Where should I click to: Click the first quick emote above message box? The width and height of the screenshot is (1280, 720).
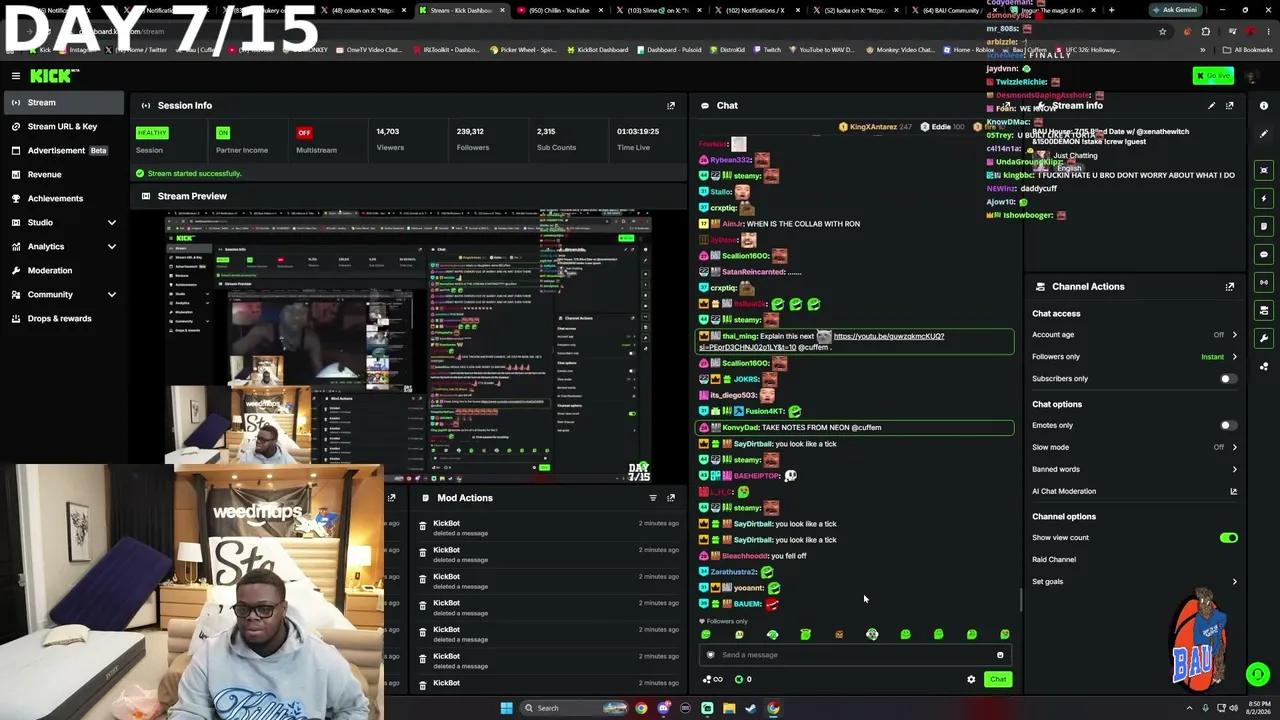(x=706, y=635)
